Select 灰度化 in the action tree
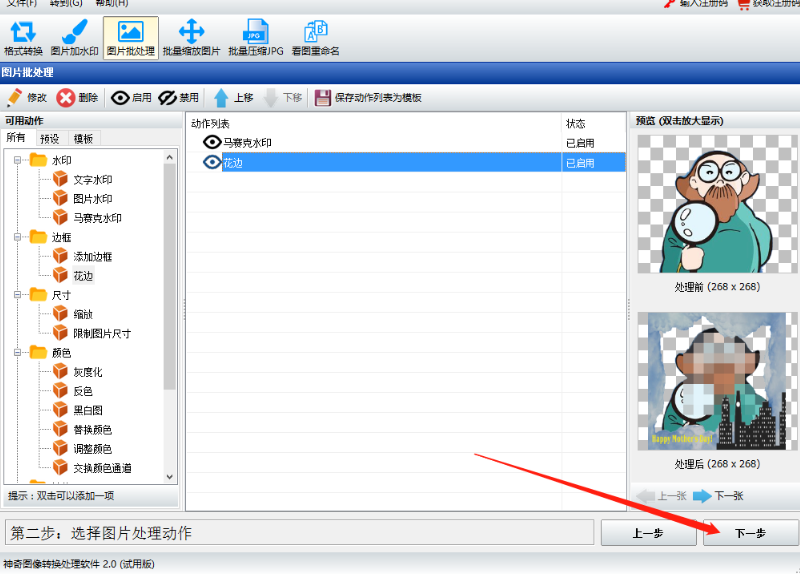The image size is (800, 574). pyautogui.click(x=88, y=372)
